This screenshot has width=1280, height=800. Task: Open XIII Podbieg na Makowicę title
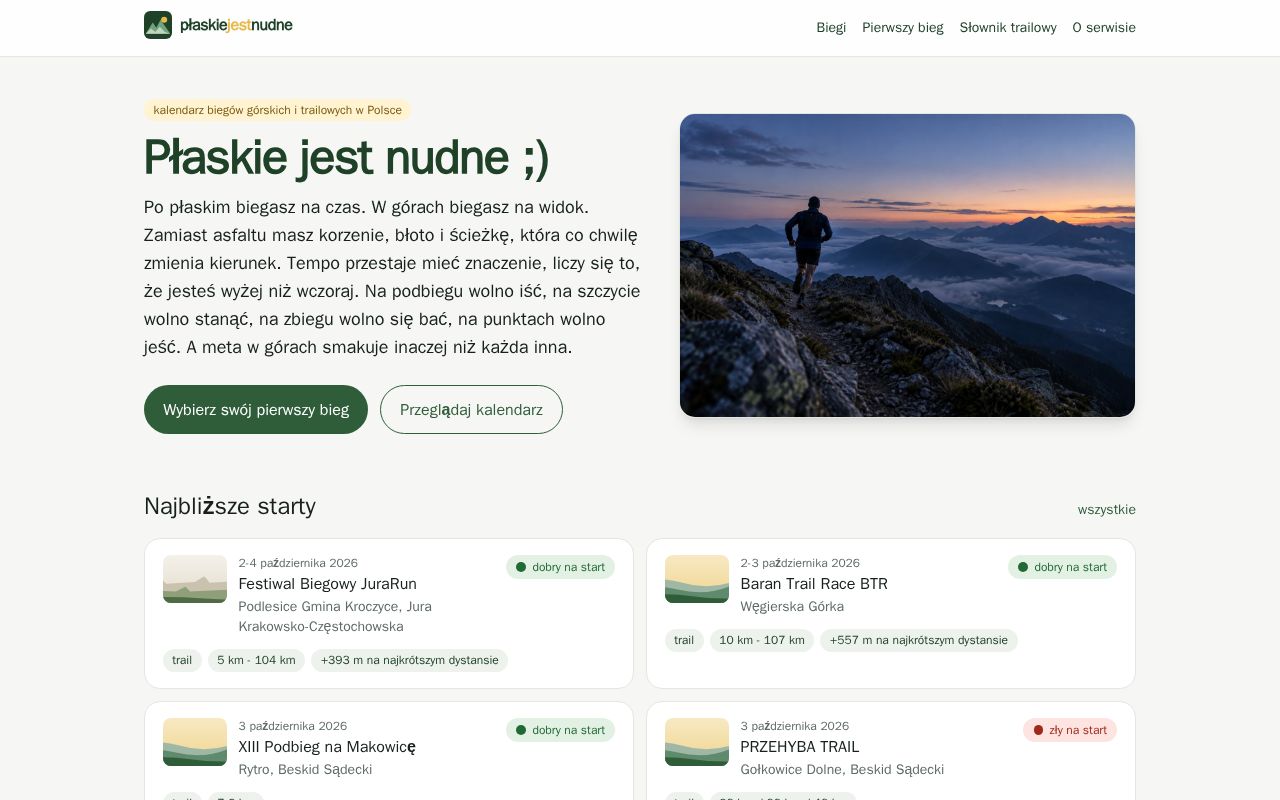(327, 747)
